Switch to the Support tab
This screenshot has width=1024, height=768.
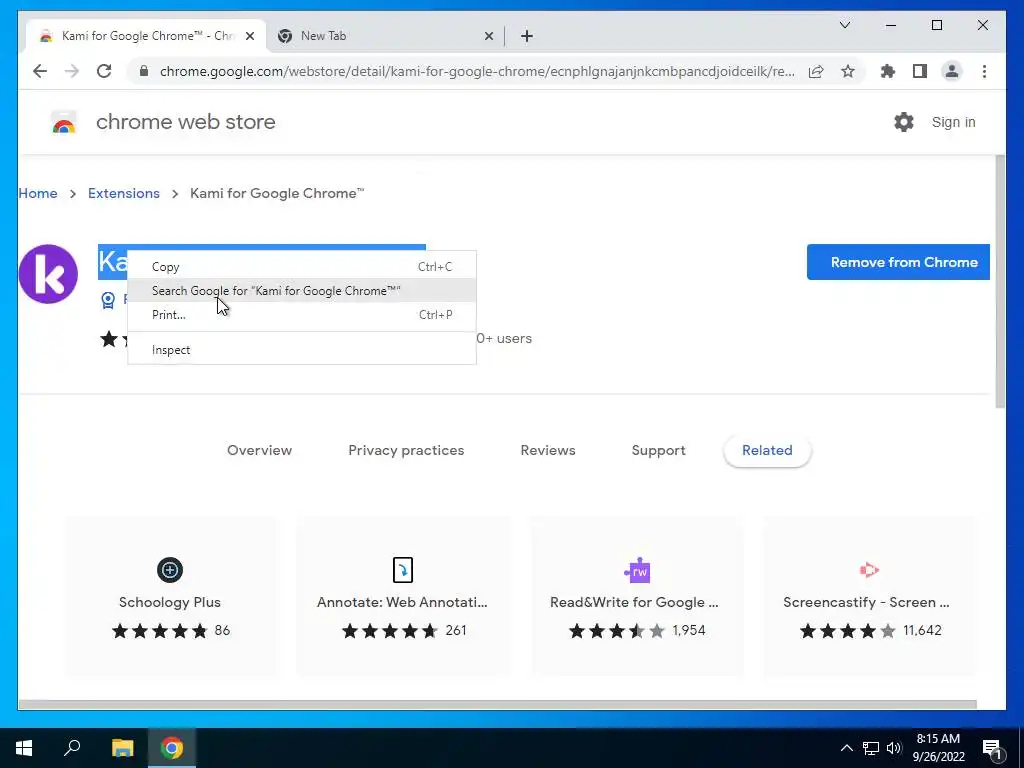(658, 451)
